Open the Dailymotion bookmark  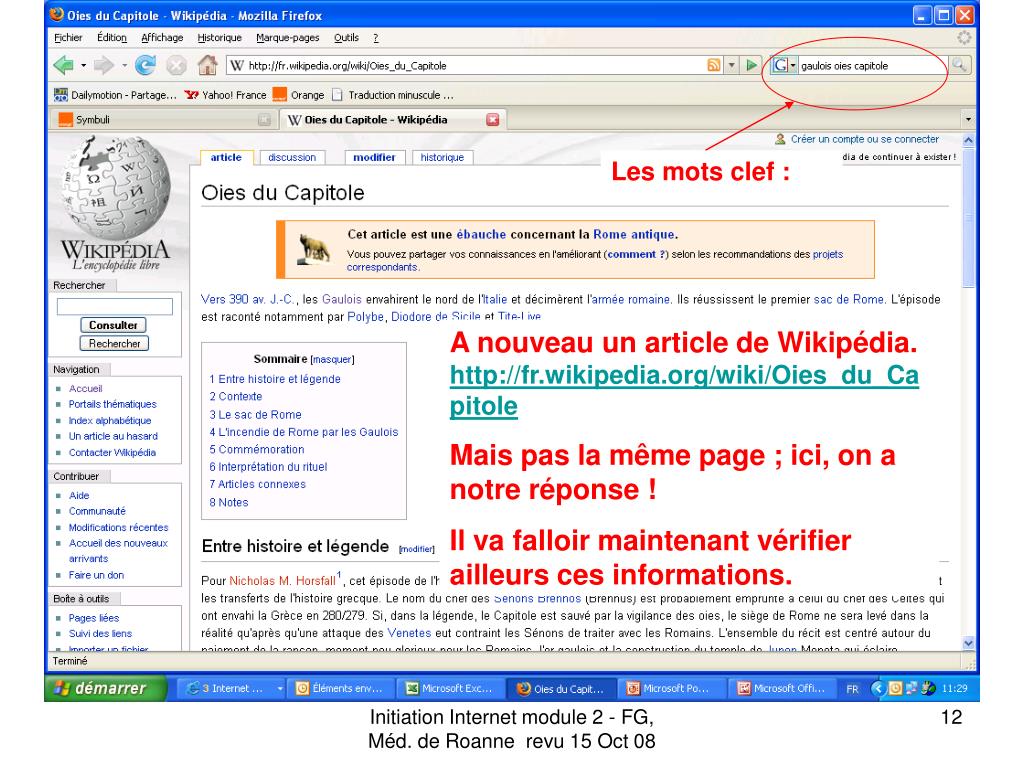(116, 95)
